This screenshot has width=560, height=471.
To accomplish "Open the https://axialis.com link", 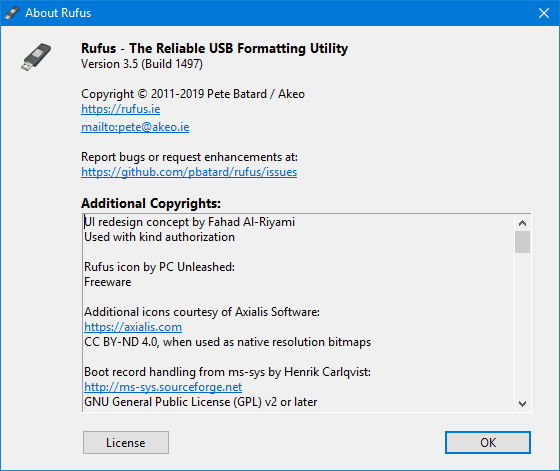I will pos(133,327).
